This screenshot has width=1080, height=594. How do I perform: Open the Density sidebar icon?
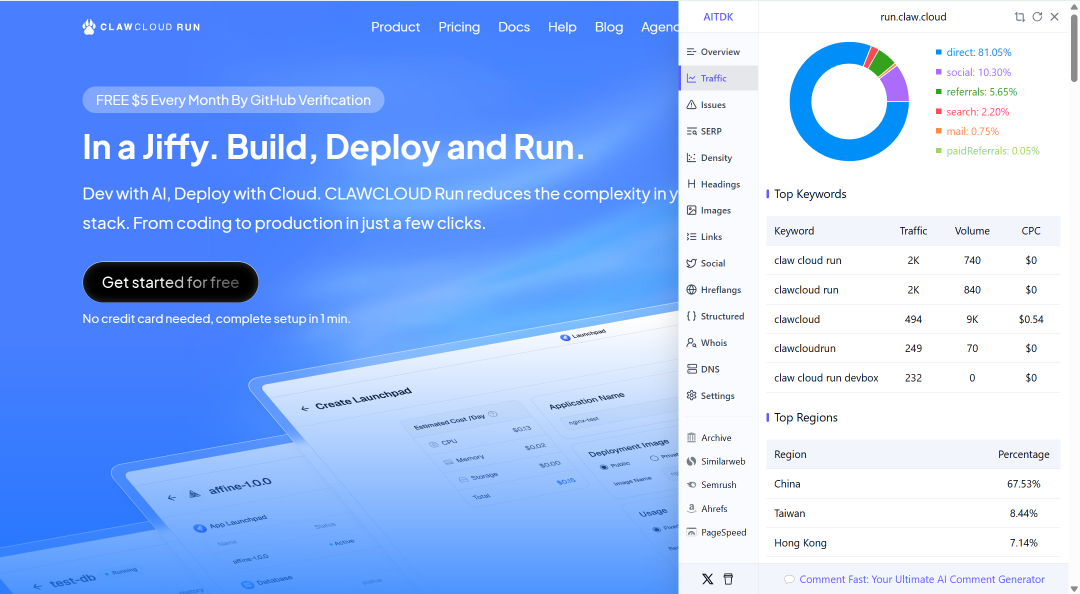click(x=691, y=158)
